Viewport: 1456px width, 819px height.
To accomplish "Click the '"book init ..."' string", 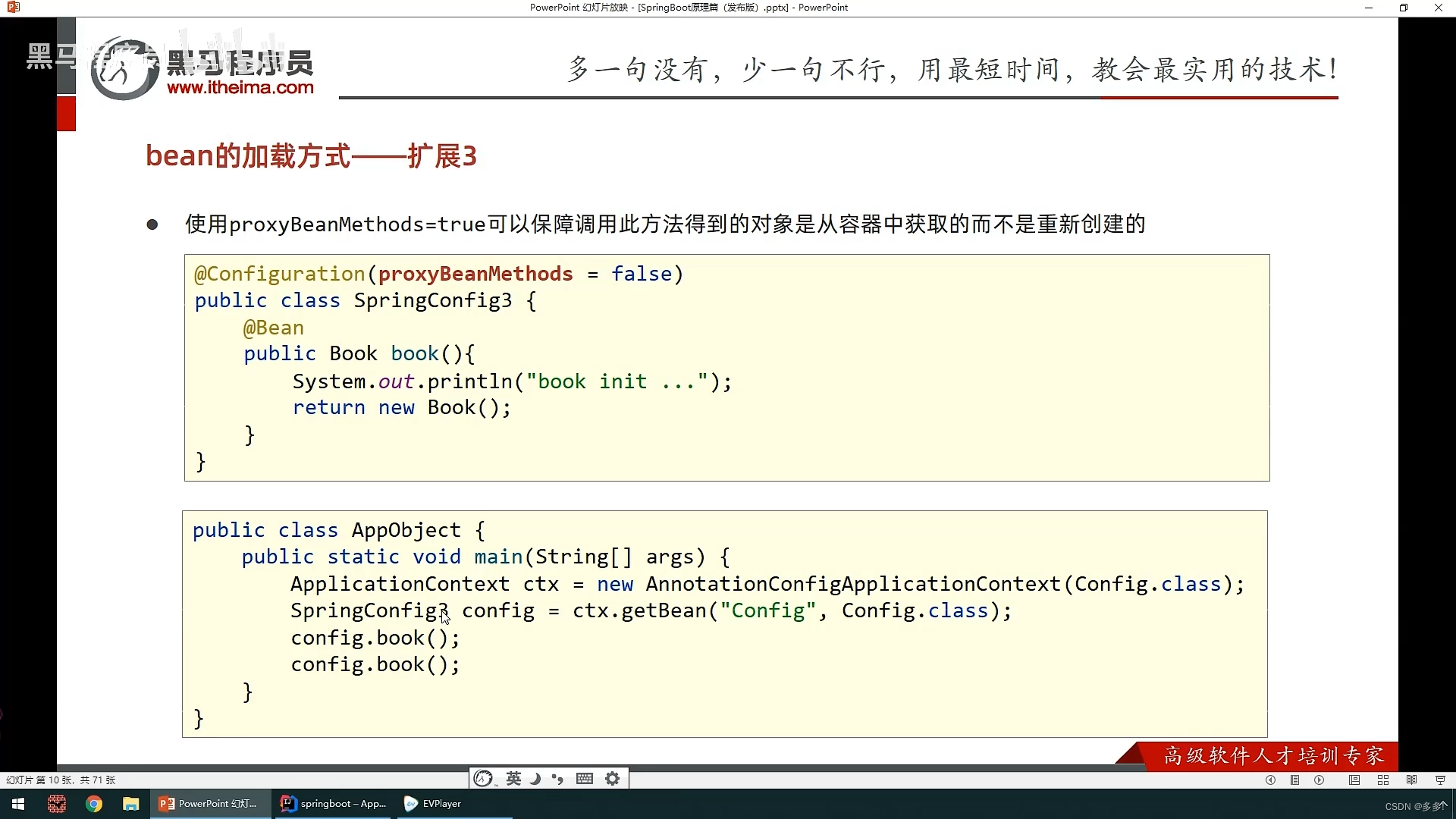I will point(617,381).
